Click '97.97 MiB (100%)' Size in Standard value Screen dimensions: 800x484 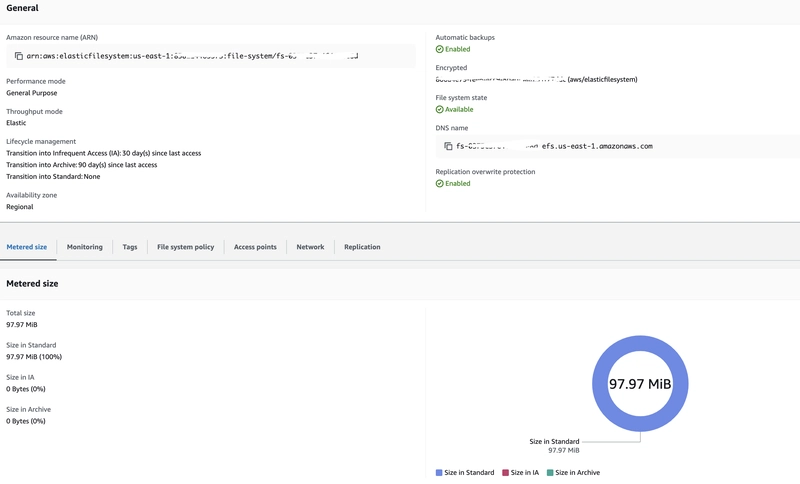pos(34,357)
